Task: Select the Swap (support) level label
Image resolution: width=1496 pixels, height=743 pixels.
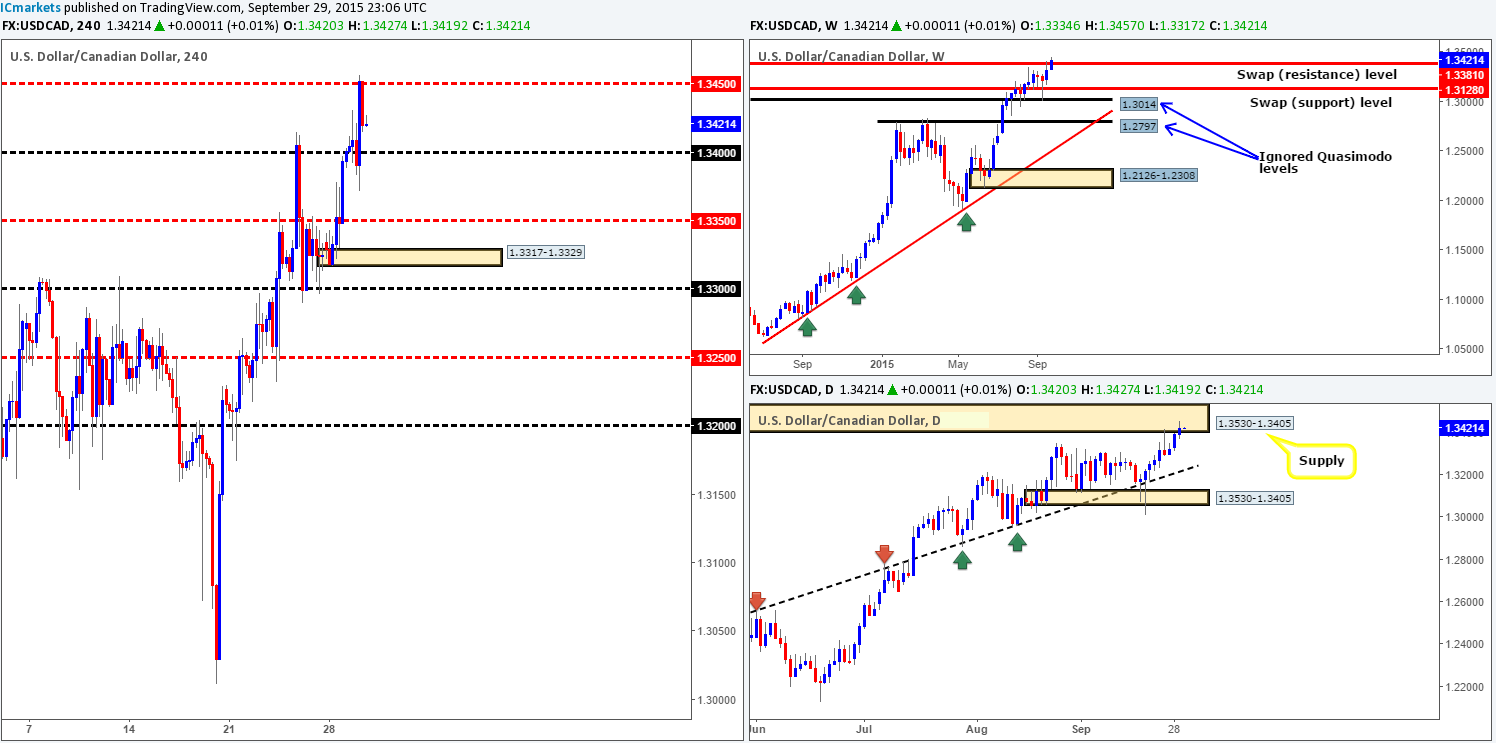Action: [x=1321, y=102]
